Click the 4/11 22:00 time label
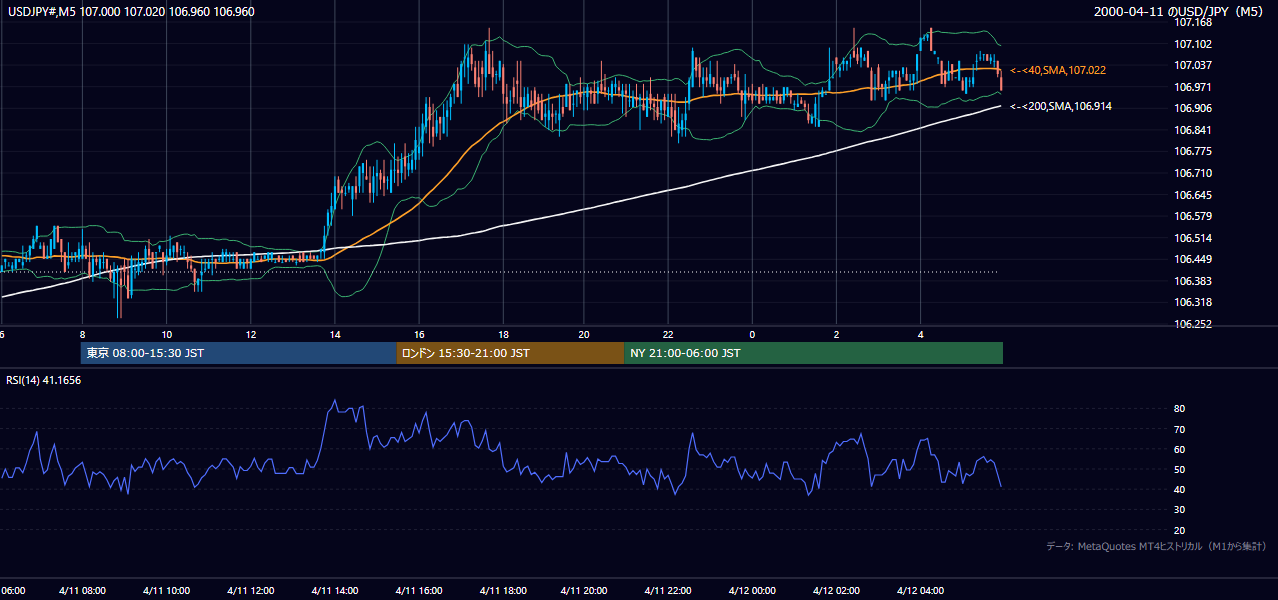 [x=669, y=590]
